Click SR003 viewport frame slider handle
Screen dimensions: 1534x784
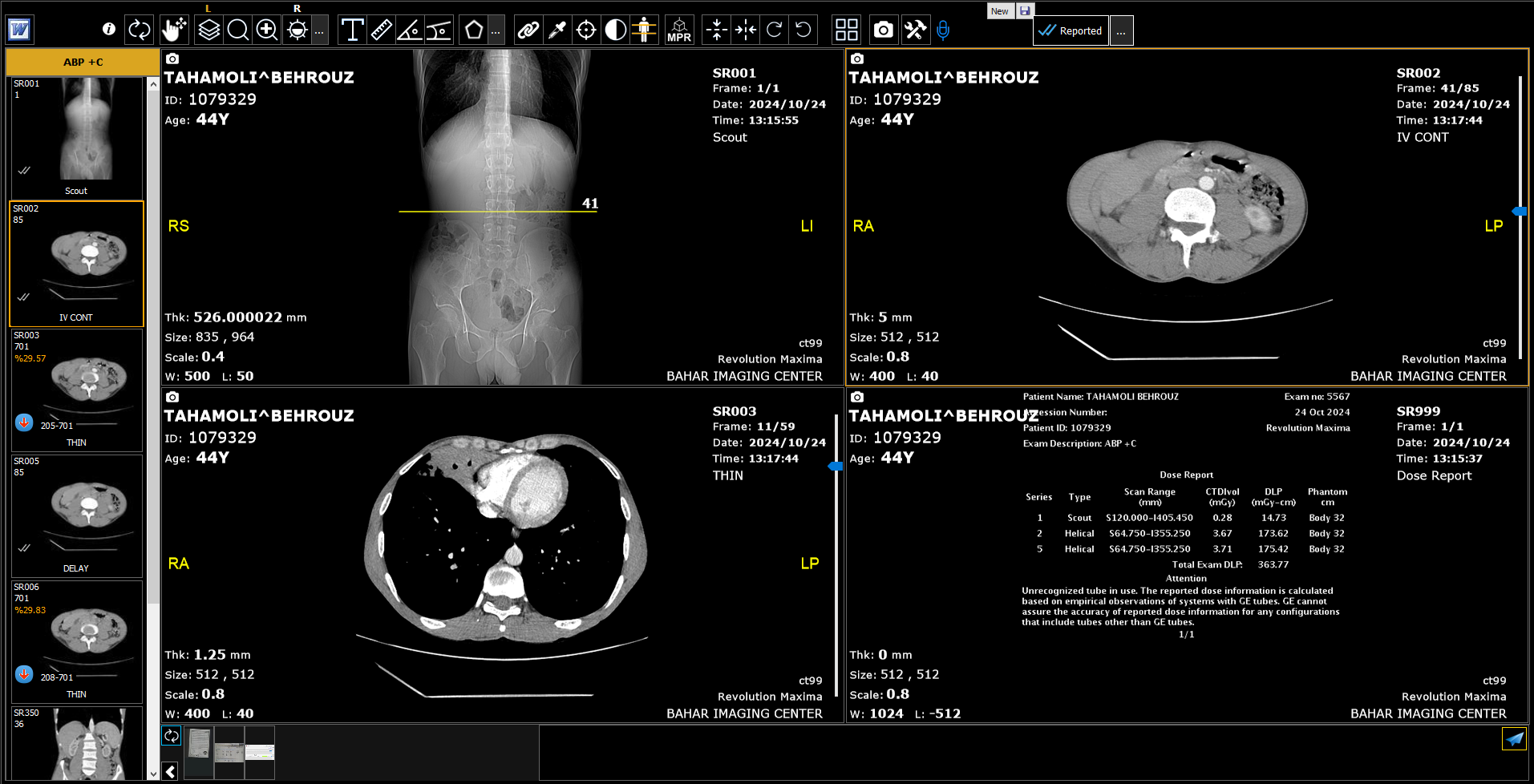[835, 466]
